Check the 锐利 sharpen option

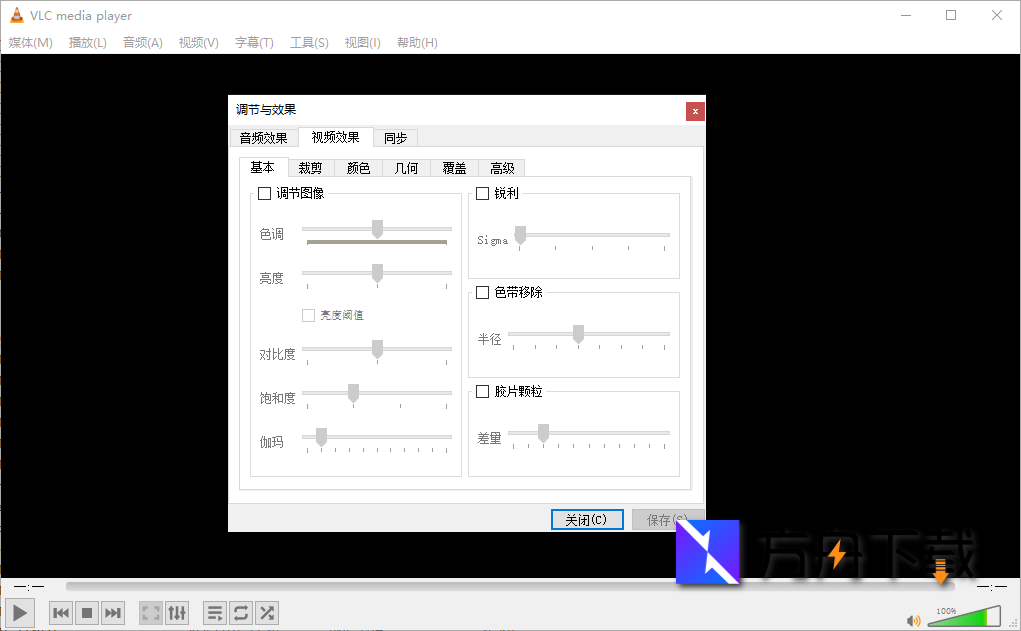coord(481,193)
